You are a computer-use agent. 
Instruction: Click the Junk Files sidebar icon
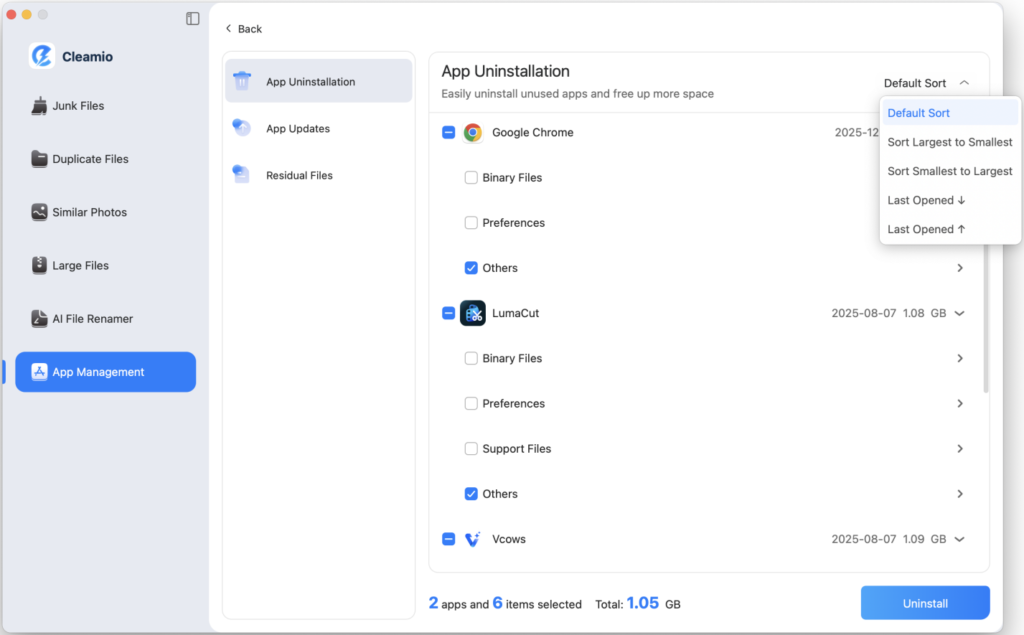[40, 106]
